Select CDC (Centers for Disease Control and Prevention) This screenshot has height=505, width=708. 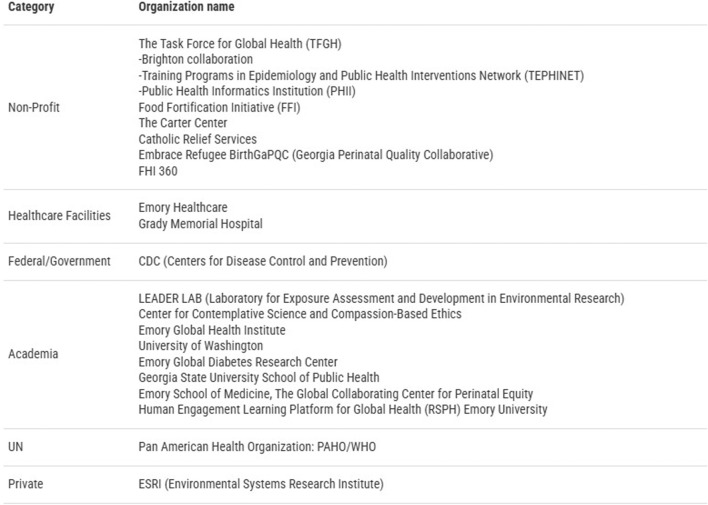click(263, 261)
